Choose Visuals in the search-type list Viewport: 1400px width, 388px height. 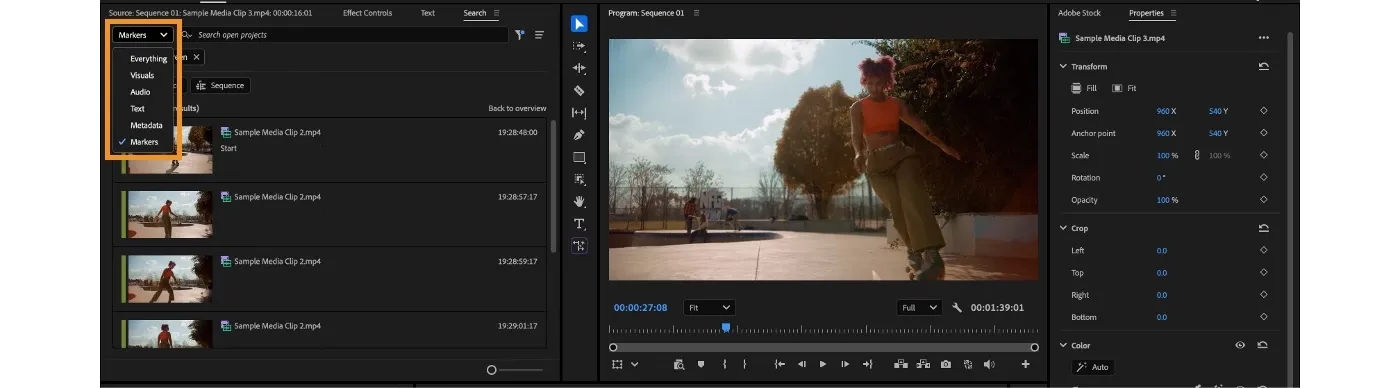point(142,75)
